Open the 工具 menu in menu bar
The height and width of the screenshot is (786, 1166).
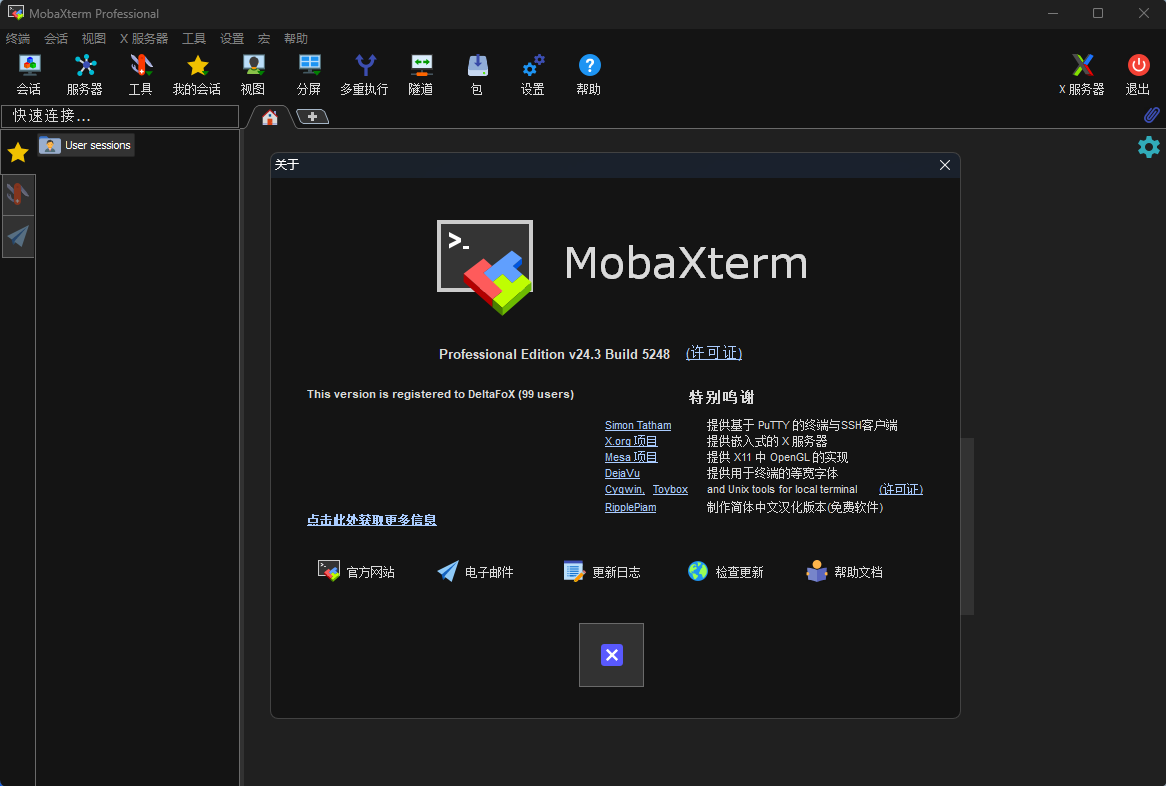[x=194, y=39]
